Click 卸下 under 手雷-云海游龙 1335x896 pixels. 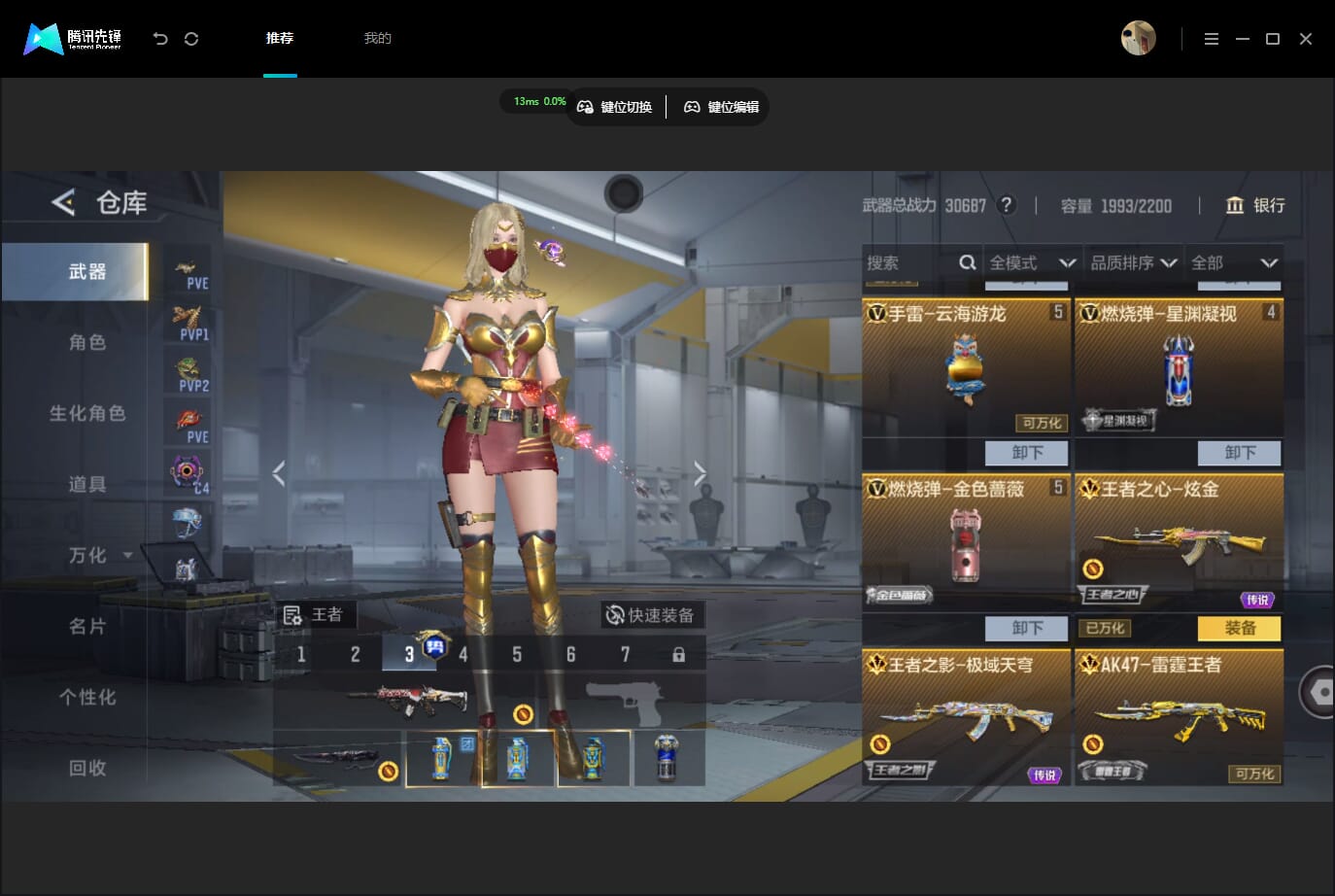coord(1027,453)
